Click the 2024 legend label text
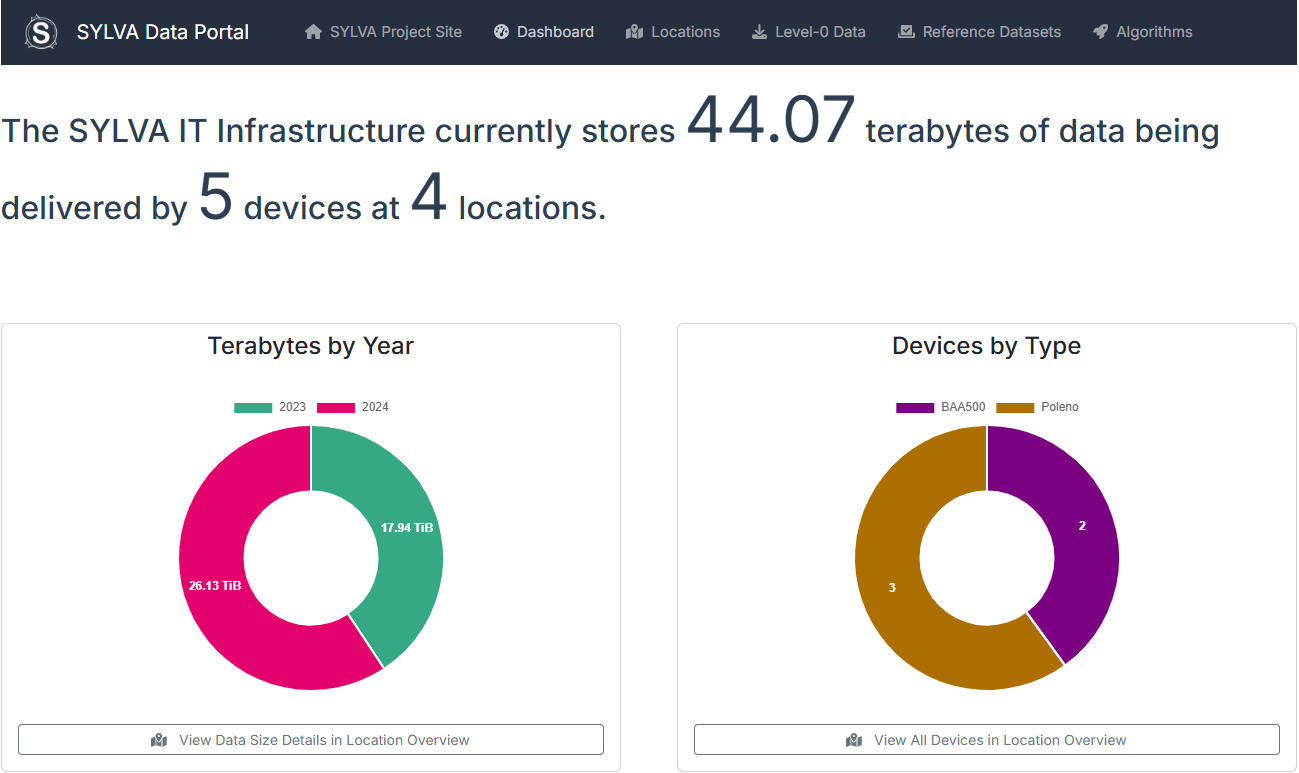The image size is (1299, 773). pyautogui.click(x=376, y=407)
